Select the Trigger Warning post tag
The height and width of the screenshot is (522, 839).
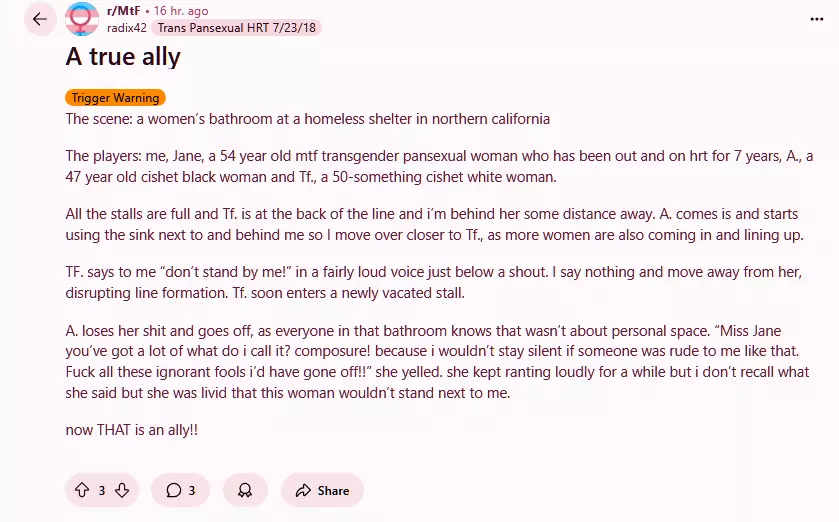(x=115, y=98)
